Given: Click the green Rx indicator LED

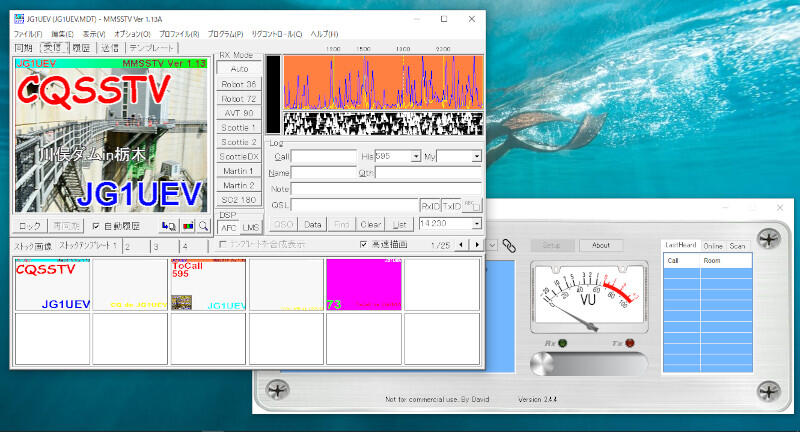Looking at the screenshot, I should pos(563,343).
